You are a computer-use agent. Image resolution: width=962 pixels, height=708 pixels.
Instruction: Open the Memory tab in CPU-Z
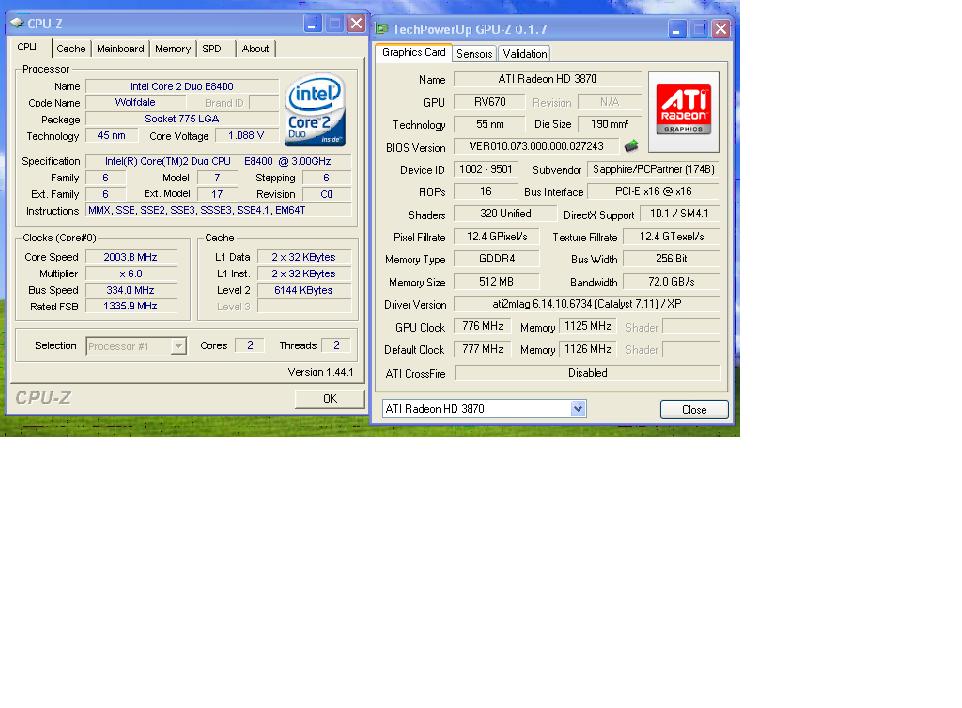(x=173, y=48)
